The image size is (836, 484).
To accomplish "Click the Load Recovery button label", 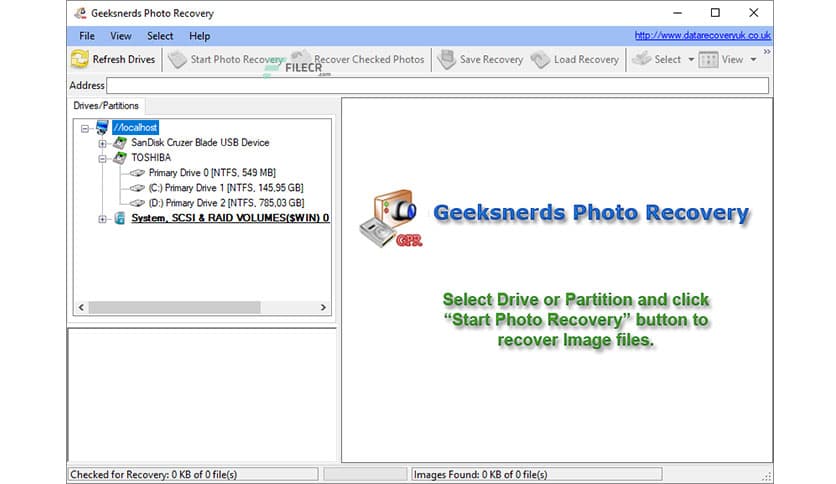I will 586,59.
